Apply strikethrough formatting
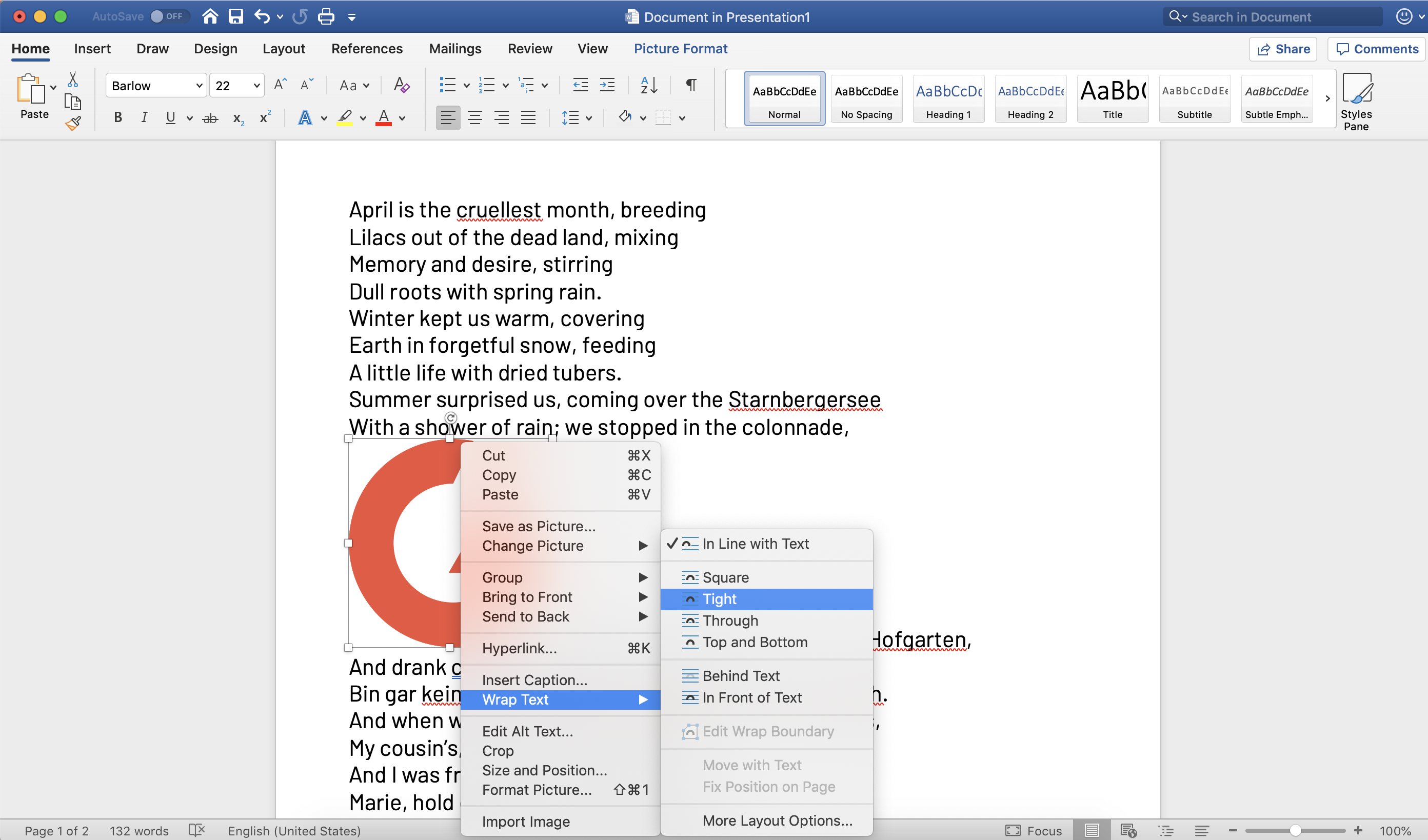 tap(210, 117)
